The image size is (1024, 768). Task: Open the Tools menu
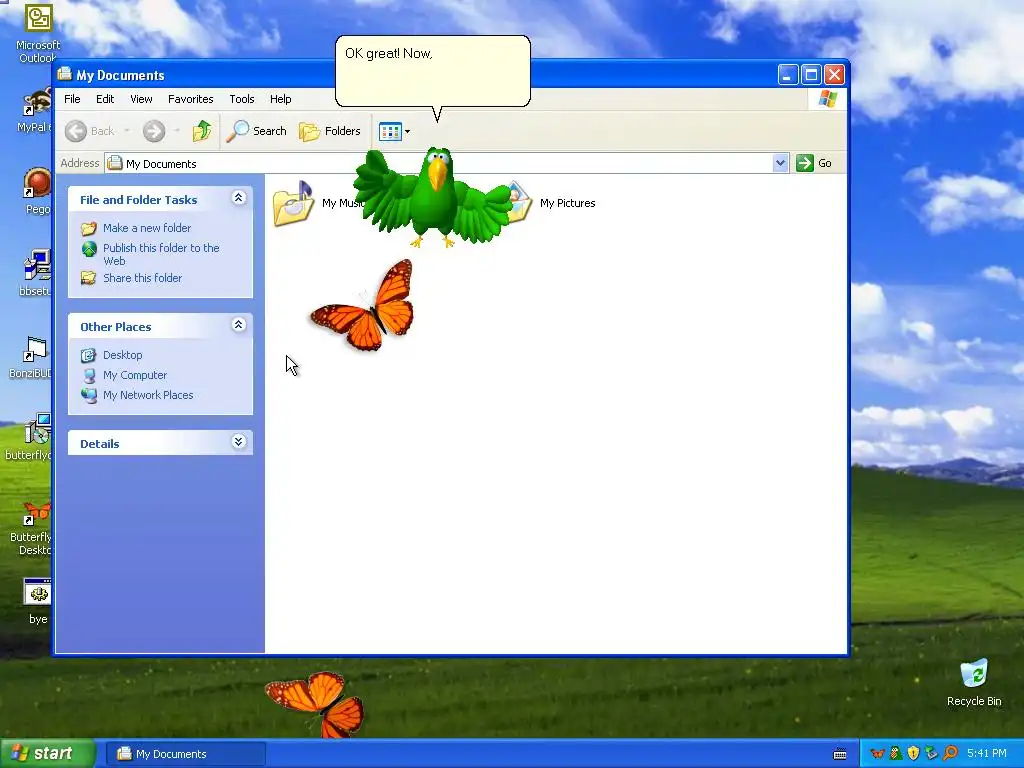[x=242, y=99]
